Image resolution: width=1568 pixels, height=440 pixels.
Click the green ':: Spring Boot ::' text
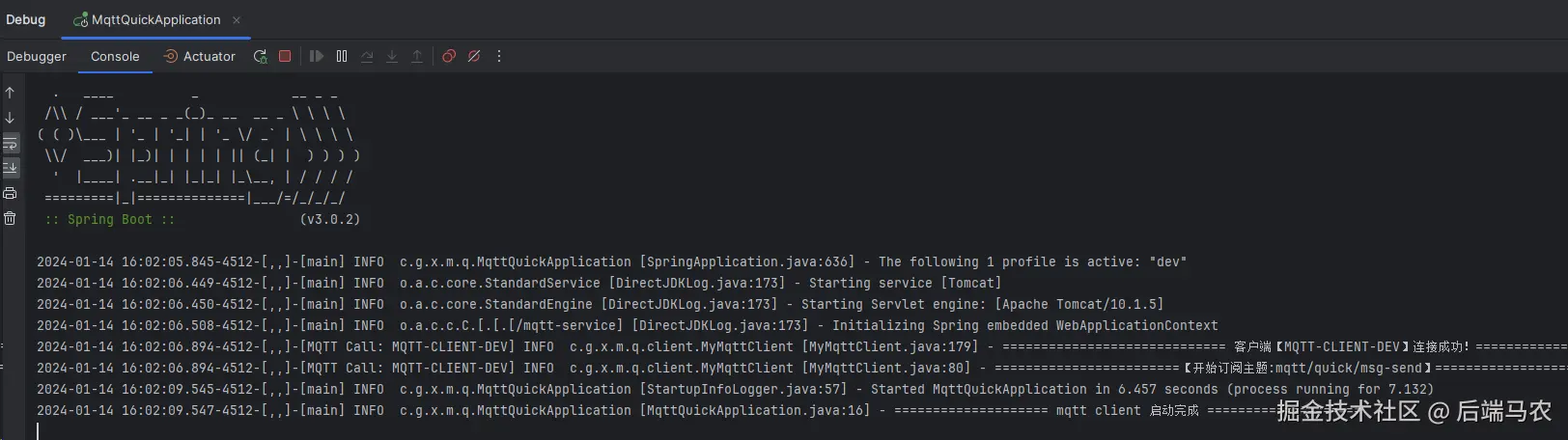pos(110,219)
